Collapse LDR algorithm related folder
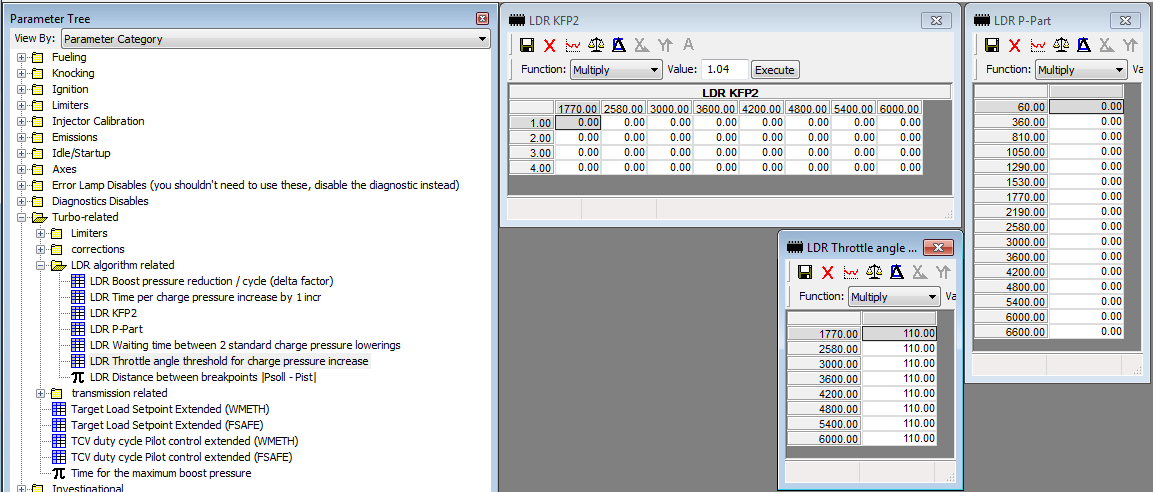 point(40,265)
